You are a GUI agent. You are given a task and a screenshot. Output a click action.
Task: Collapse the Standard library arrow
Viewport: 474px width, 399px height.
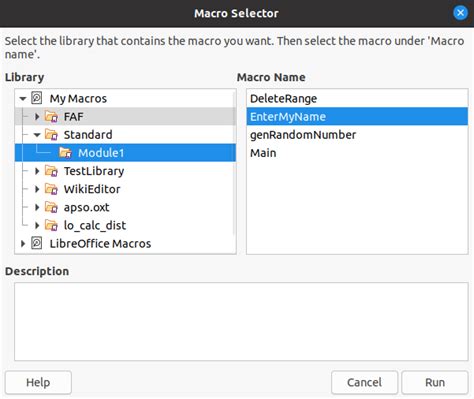[37, 135]
